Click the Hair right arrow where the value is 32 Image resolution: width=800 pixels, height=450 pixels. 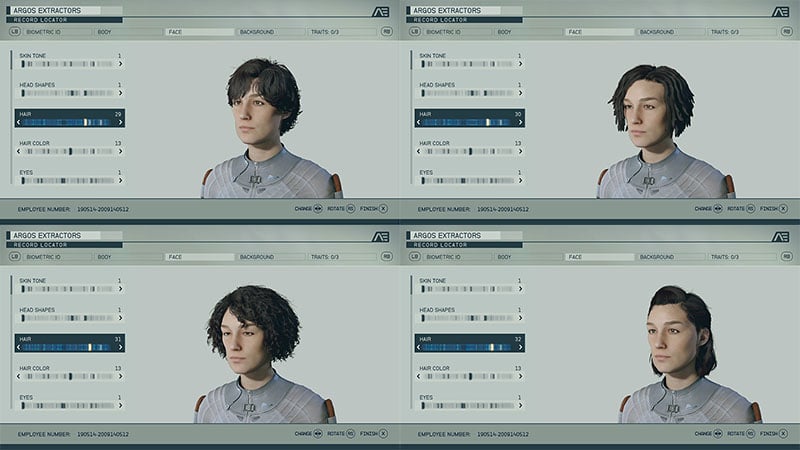pyautogui.click(x=520, y=347)
